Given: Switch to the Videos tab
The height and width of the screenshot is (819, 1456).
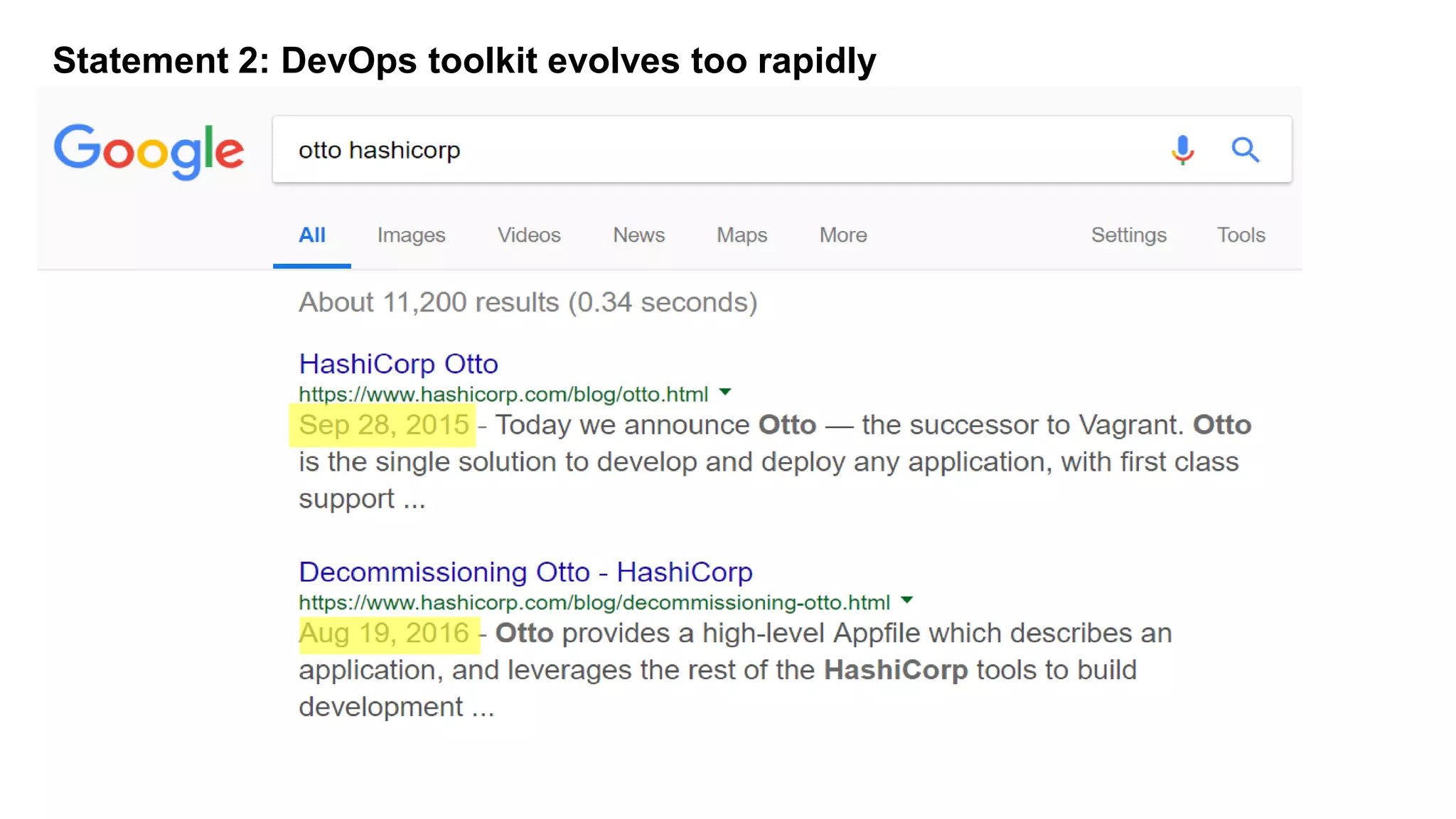Looking at the screenshot, I should tap(529, 235).
